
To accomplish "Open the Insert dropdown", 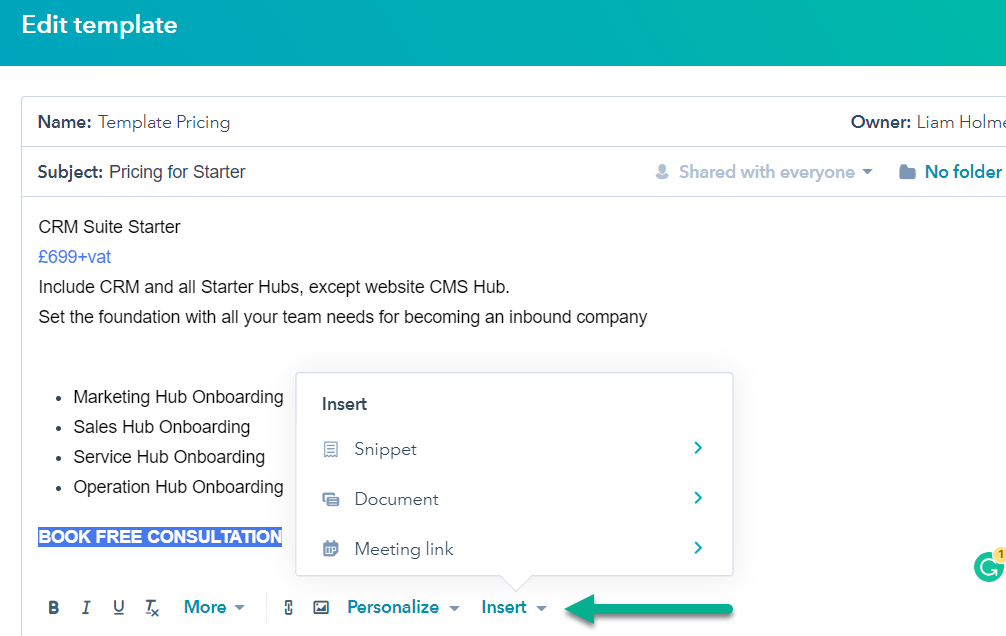I will 513,607.
